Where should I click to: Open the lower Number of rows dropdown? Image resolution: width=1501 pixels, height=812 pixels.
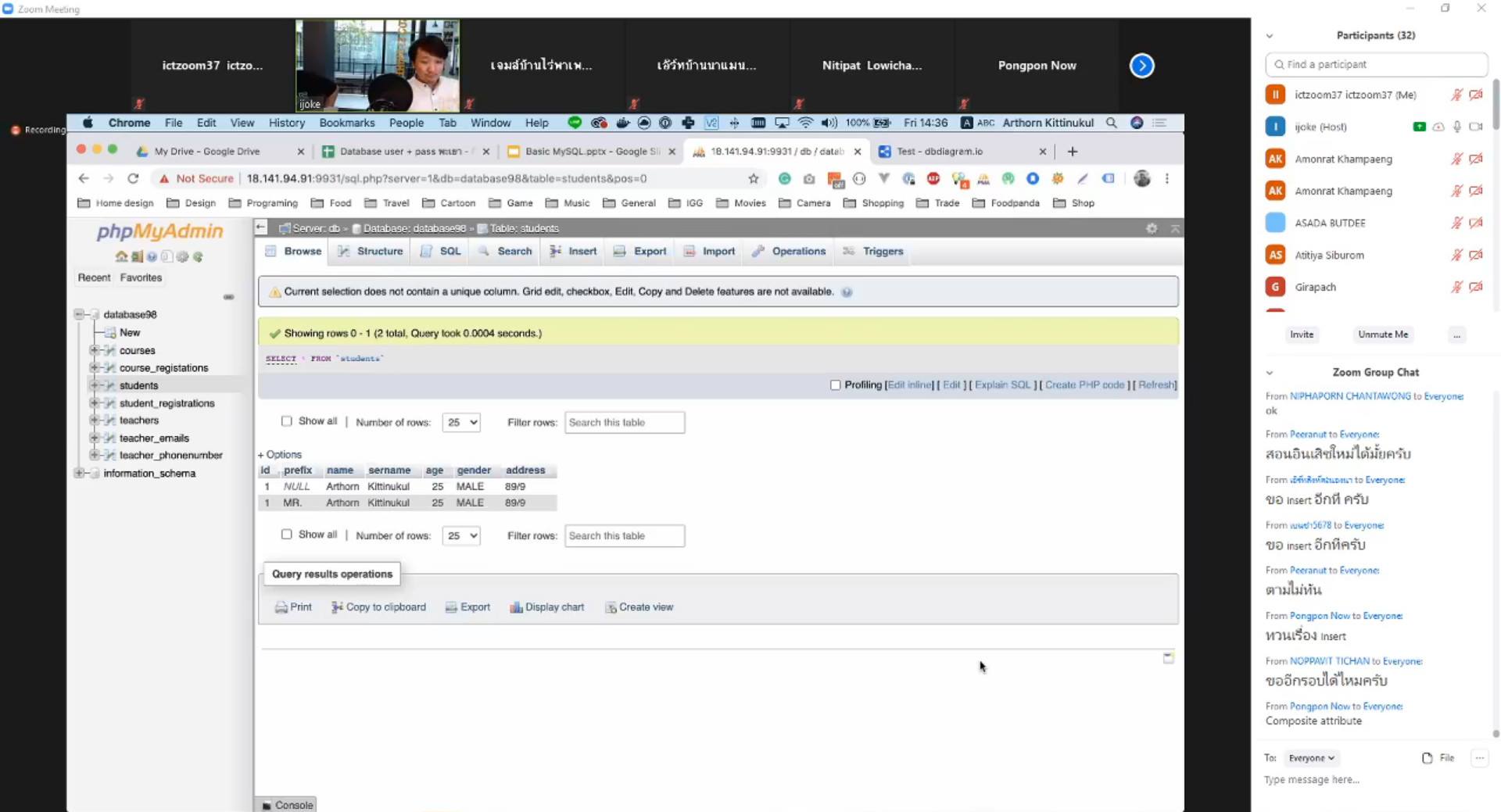pyautogui.click(x=460, y=535)
